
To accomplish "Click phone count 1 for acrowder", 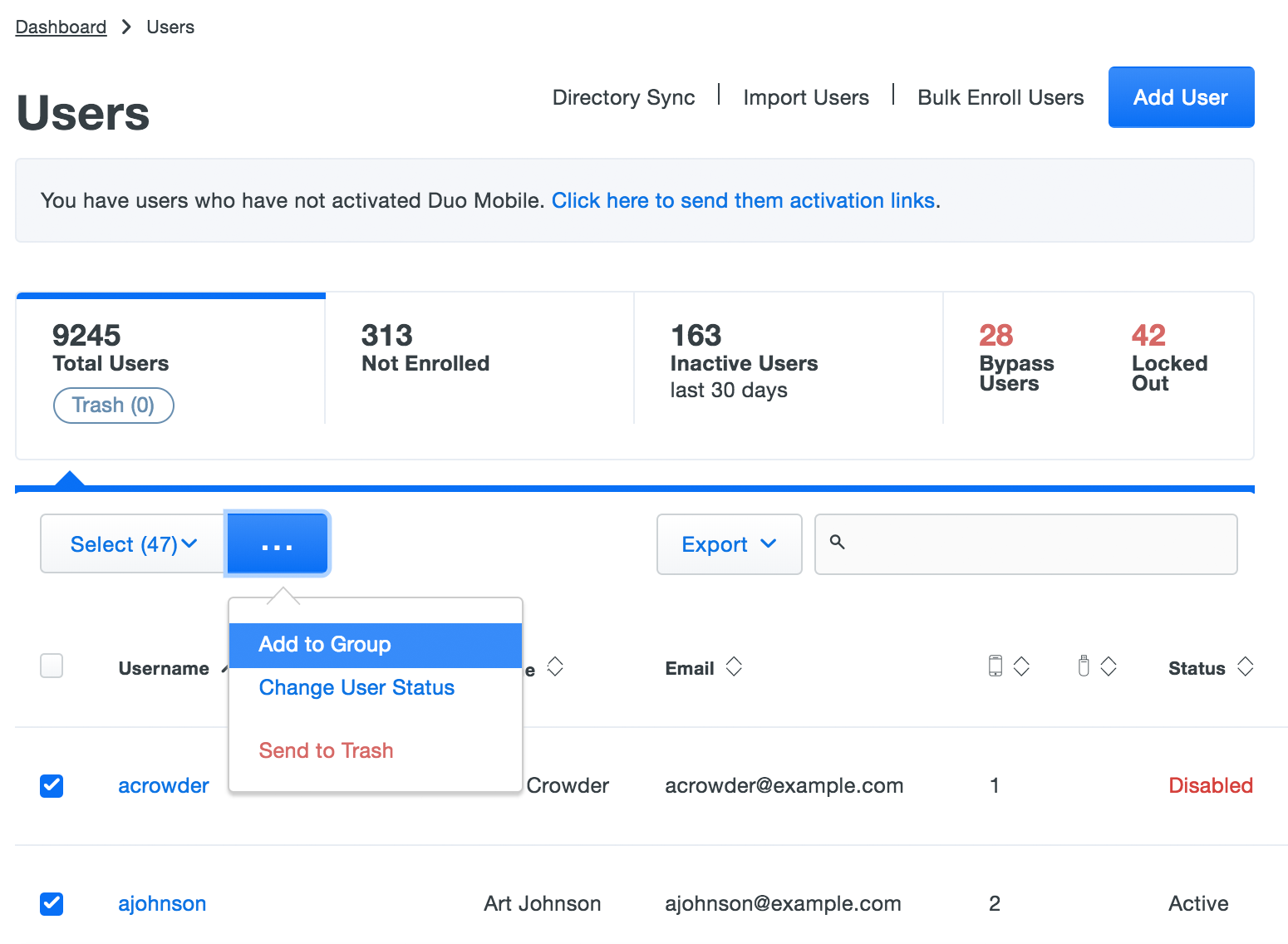I will (x=995, y=786).
